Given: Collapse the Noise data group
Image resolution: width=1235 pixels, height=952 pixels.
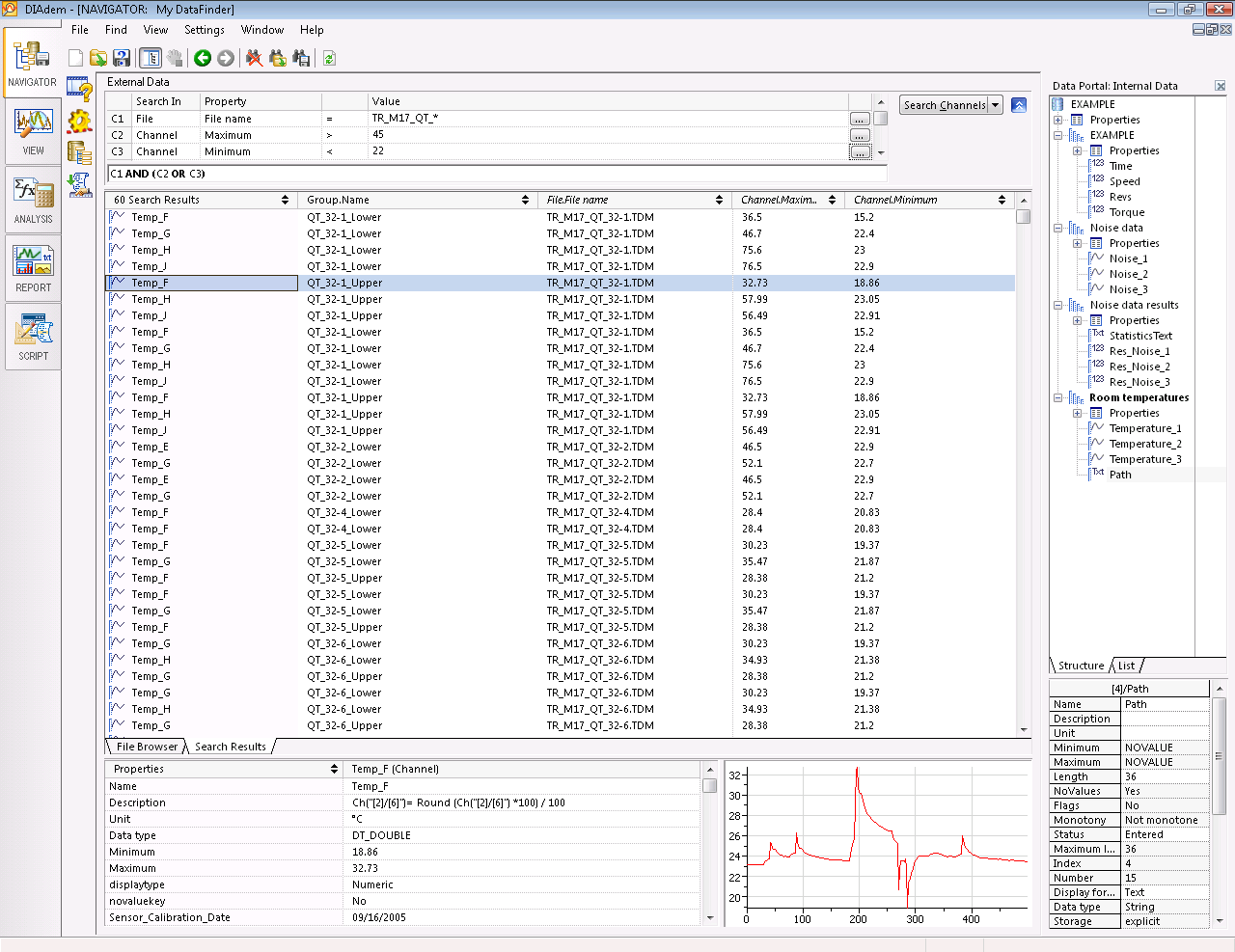Looking at the screenshot, I should click(x=1058, y=229).
